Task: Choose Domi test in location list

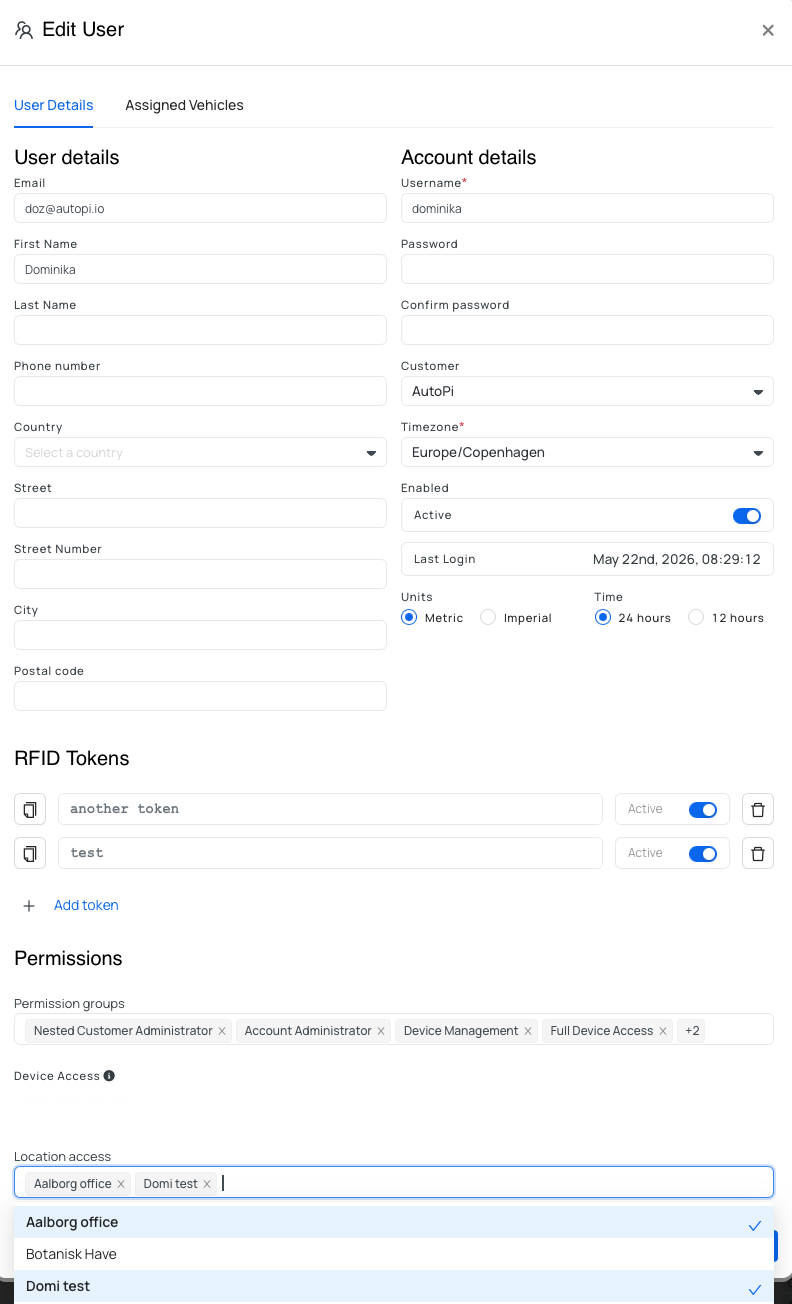Action: pyautogui.click(x=394, y=1286)
